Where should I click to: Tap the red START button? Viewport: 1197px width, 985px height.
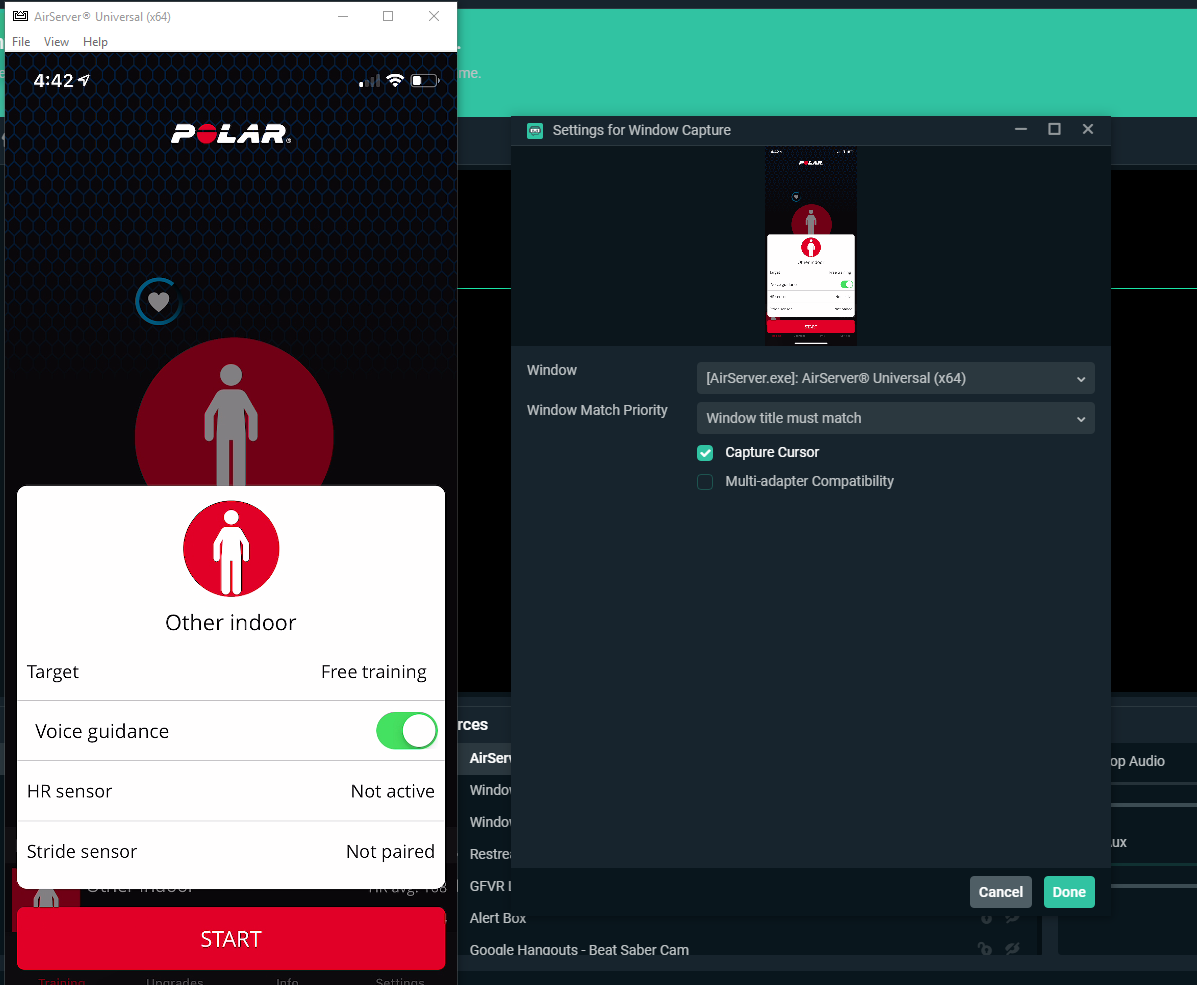(x=231, y=938)
